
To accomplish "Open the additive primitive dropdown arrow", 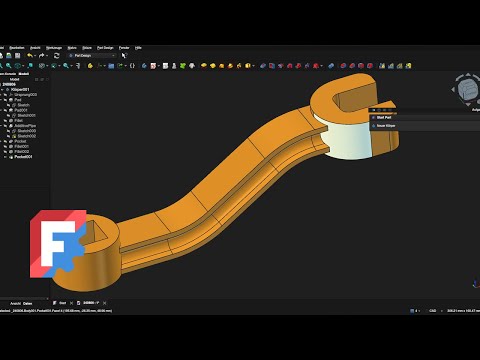I will (253, 66).
